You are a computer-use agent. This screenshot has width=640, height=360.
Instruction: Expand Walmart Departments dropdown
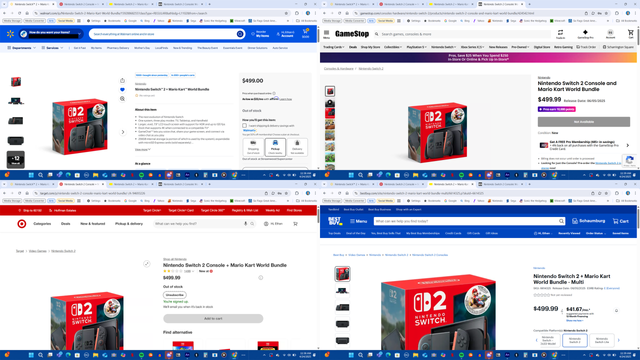[22, 48]
